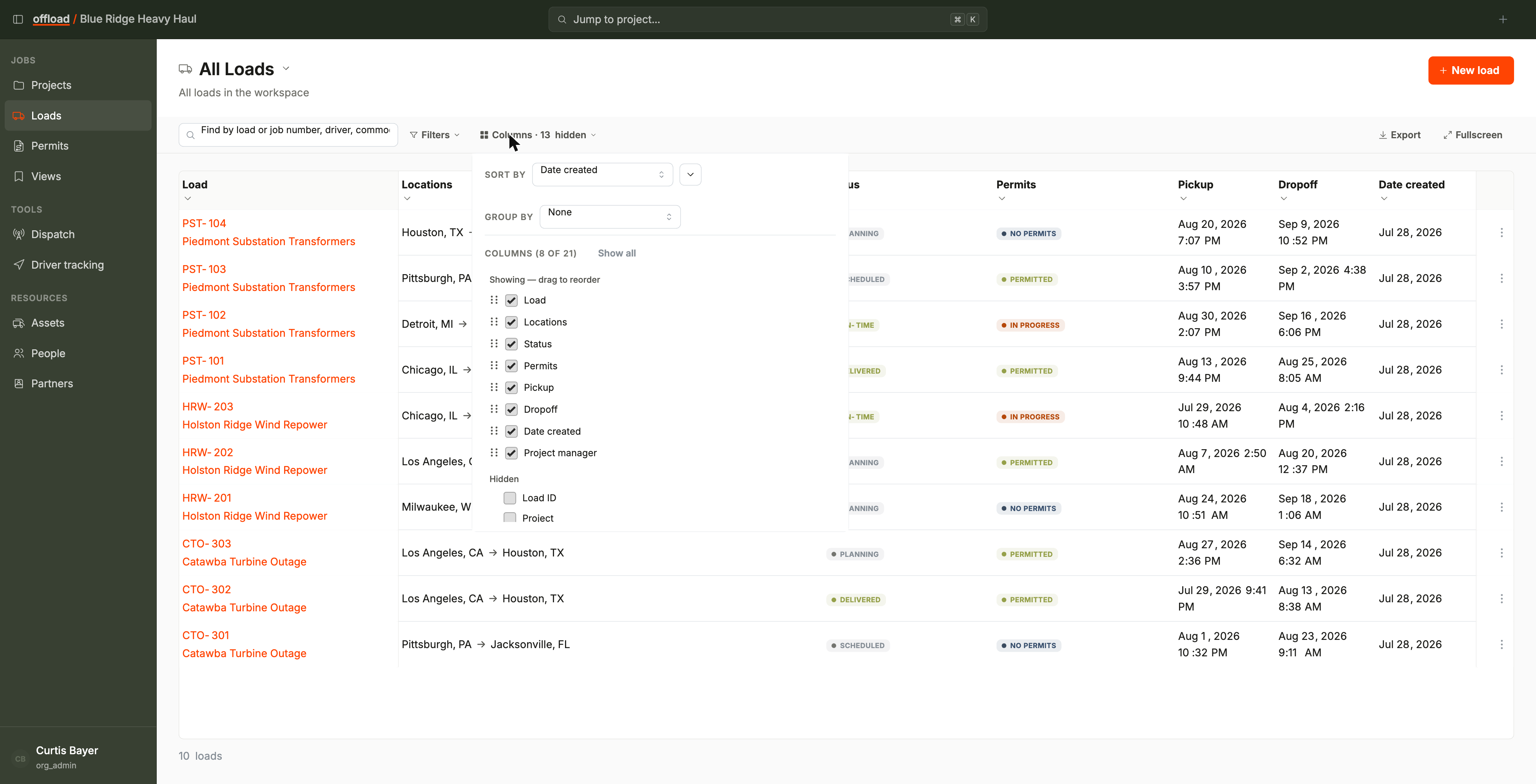This screenshot has height=784, width=1536.
Task: Expand the Date created column header chevron
Action: click(x=1384, y=199)
